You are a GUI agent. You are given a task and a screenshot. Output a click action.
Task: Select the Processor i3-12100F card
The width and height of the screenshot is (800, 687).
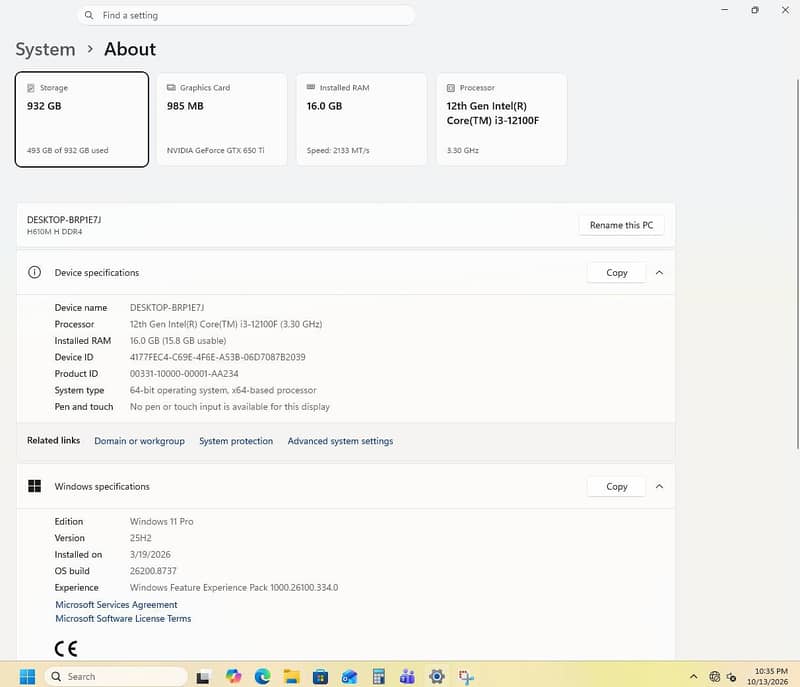[502, 119]
